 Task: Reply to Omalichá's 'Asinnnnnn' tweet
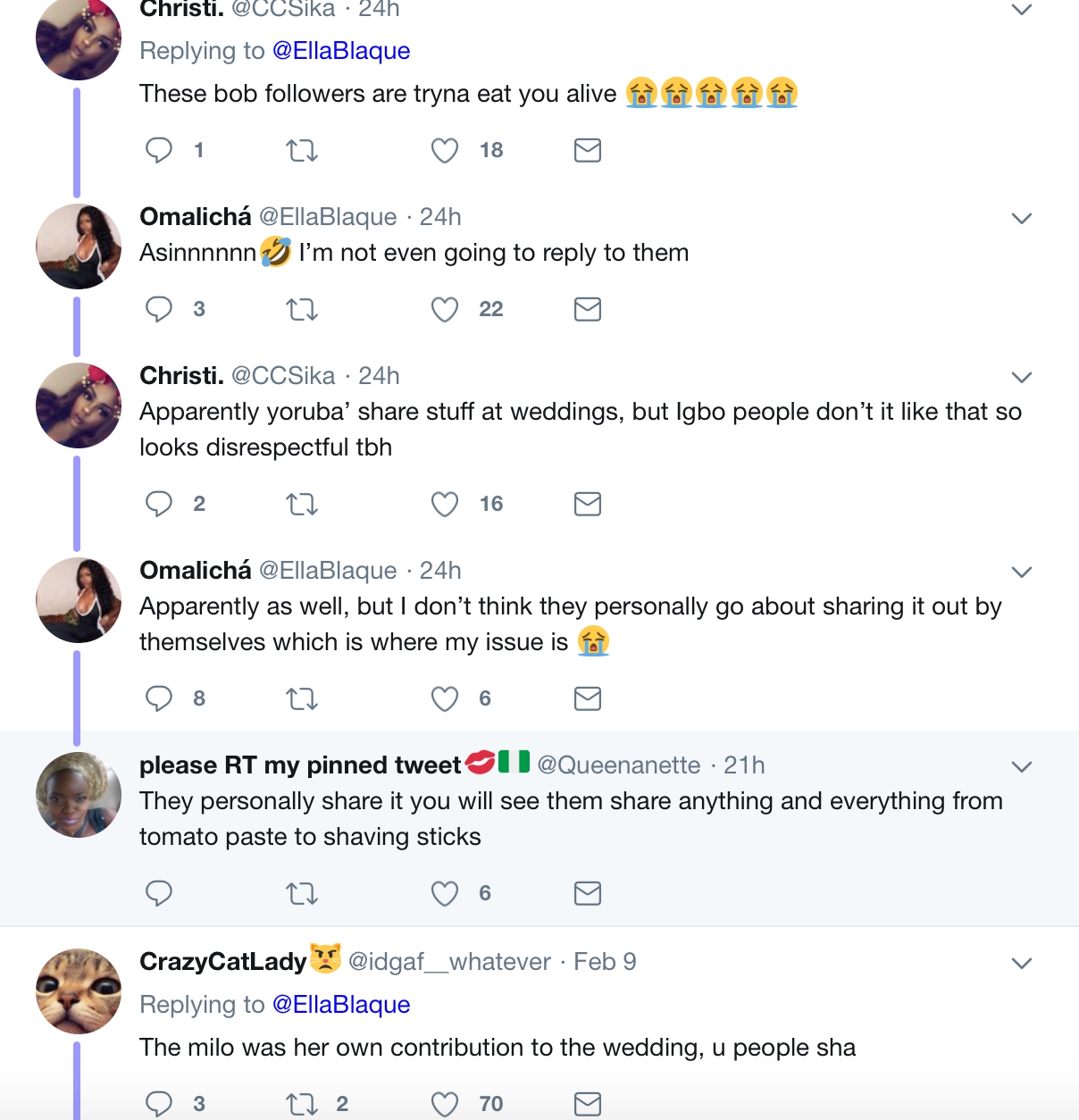(x=159, y=309)
